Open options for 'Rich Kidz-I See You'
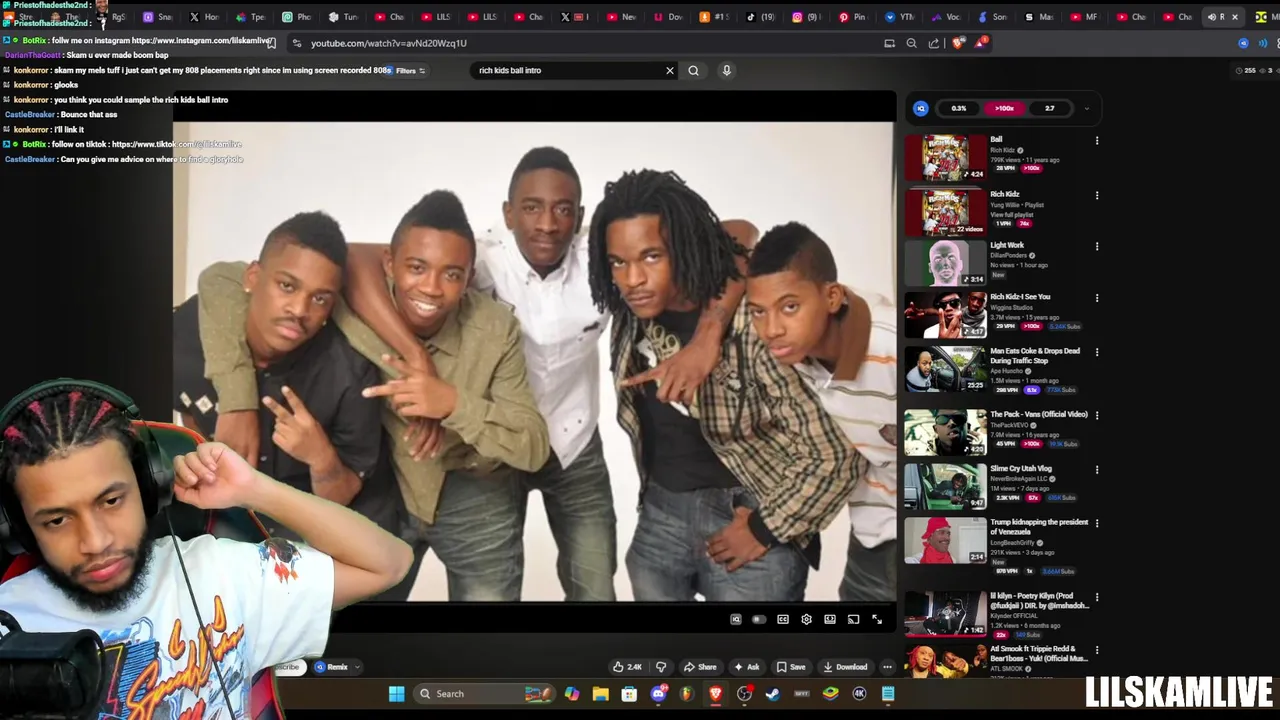The width and height of the screenshot is (1280, 720). (1097, 298)
